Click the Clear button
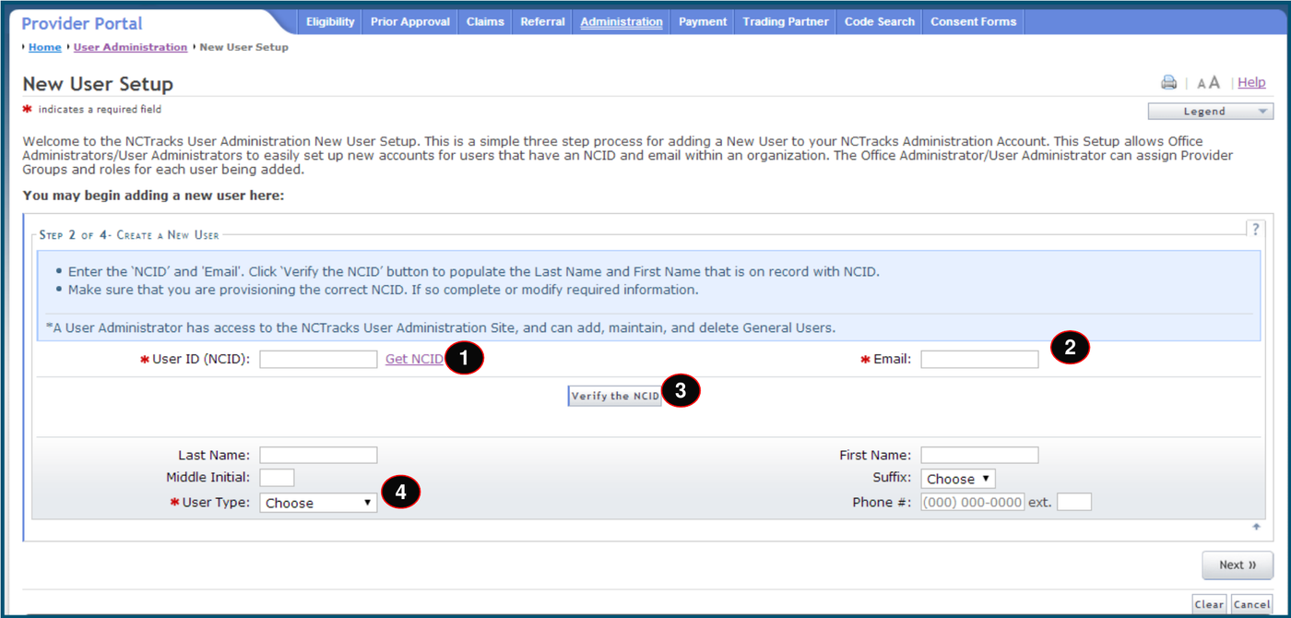 1209,604
